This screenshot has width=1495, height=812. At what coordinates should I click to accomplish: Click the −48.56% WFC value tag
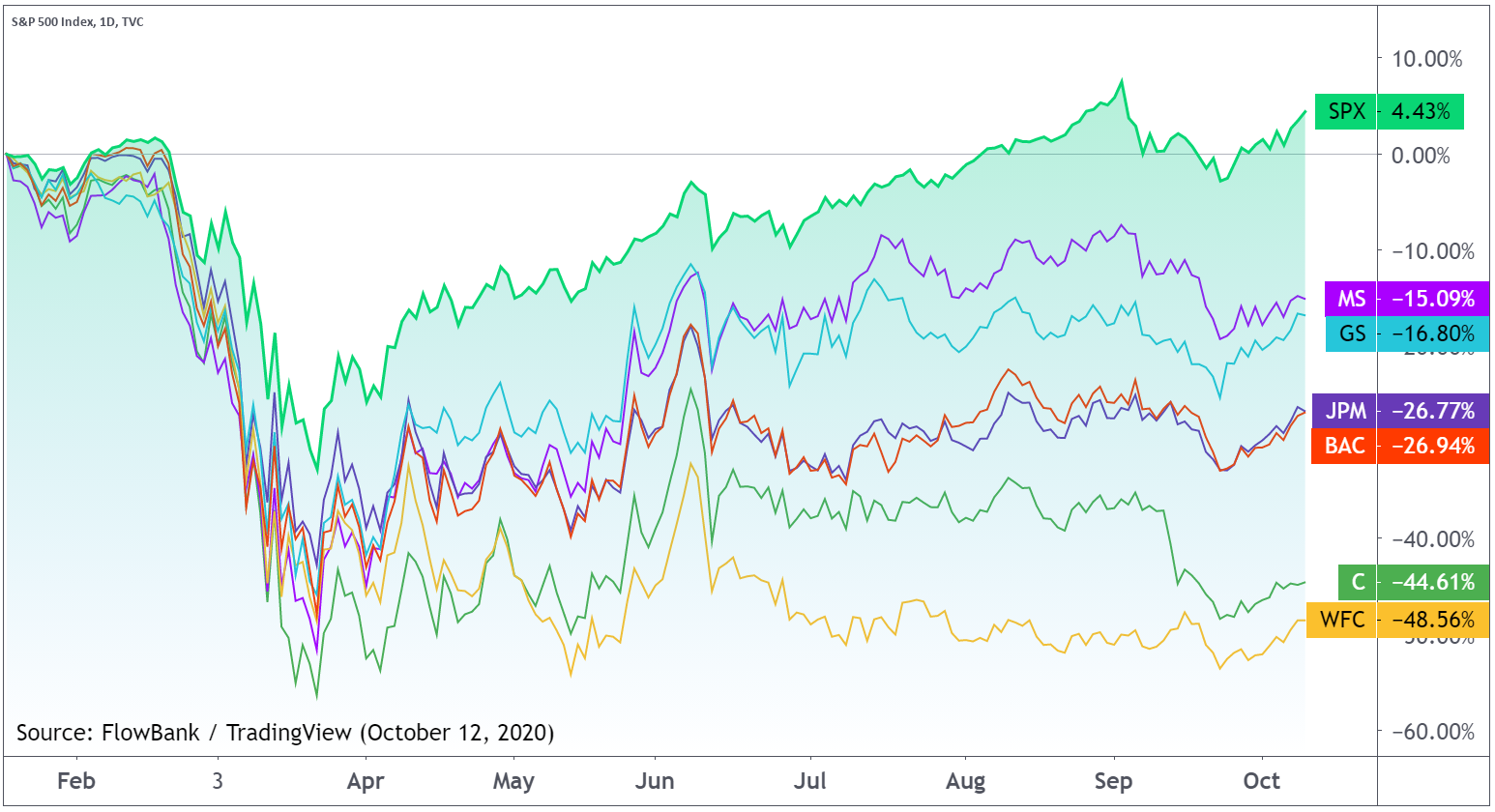point(1433,620)
